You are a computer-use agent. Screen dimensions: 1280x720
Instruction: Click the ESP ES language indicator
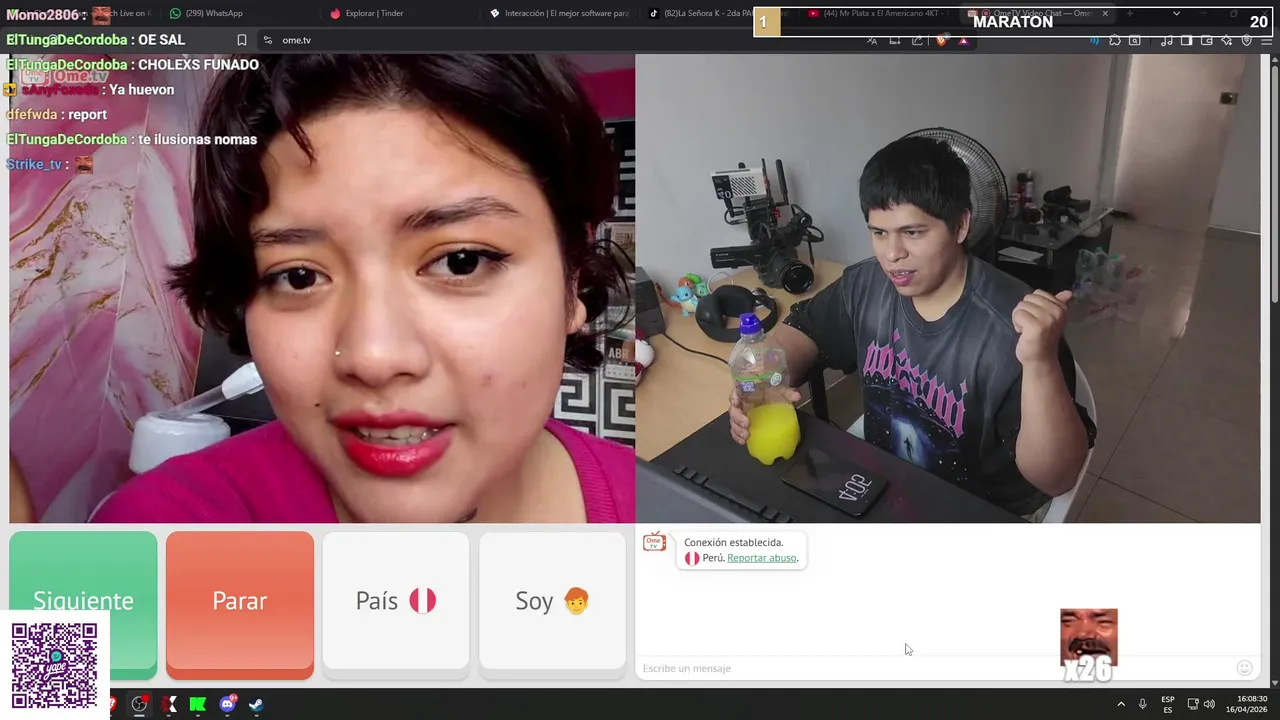[x=1168, y=704]
